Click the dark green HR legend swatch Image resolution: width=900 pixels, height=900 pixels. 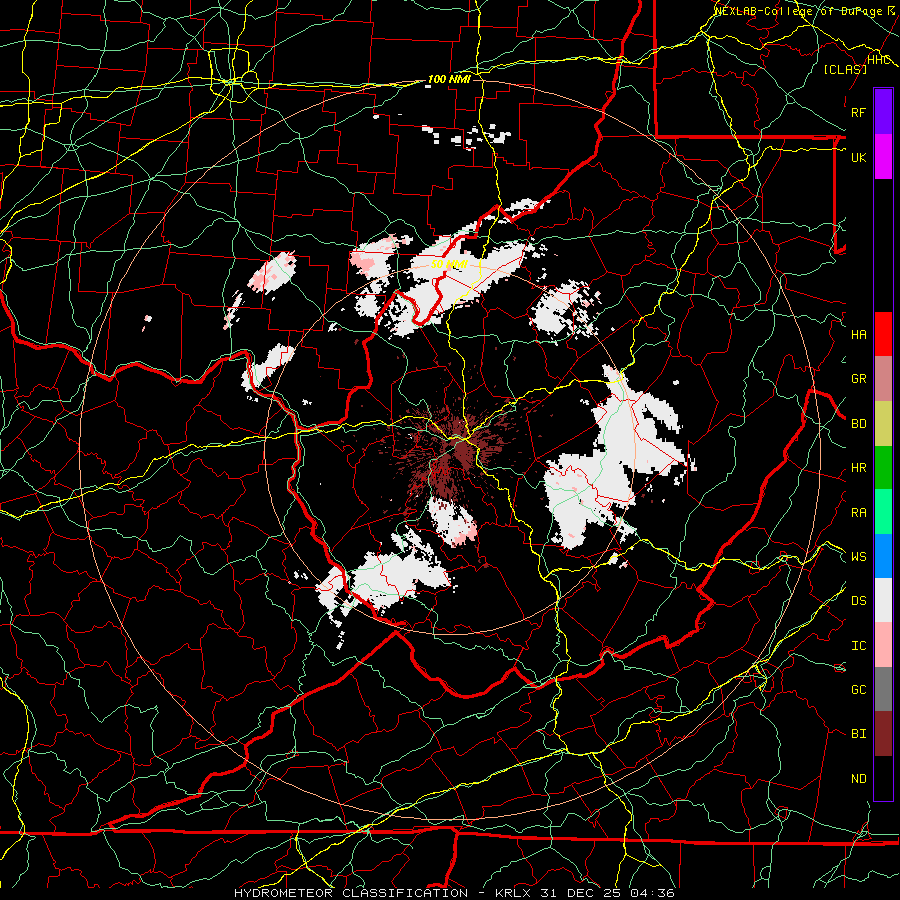883,468
